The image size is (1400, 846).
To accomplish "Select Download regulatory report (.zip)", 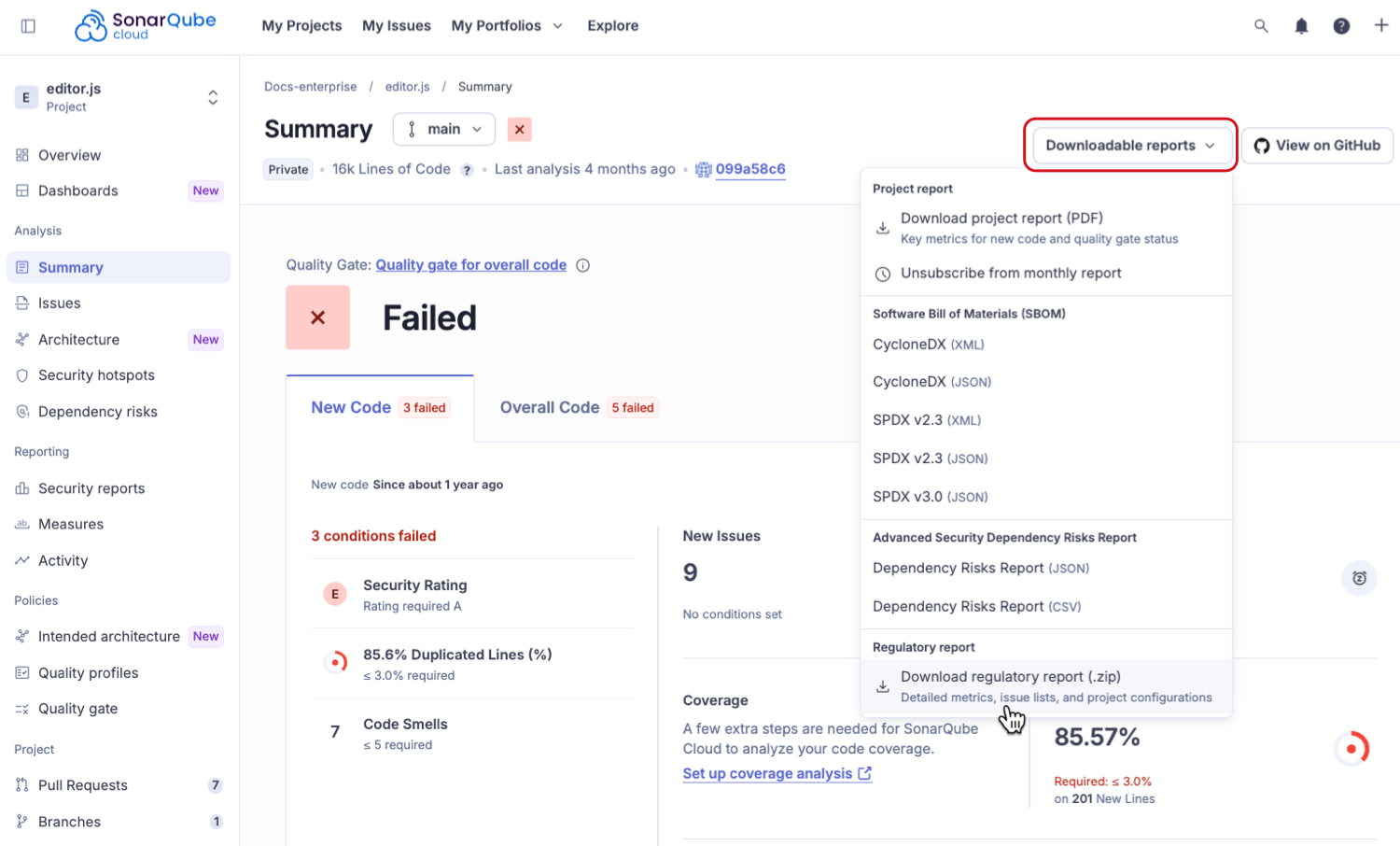I will click(1046, 686).
